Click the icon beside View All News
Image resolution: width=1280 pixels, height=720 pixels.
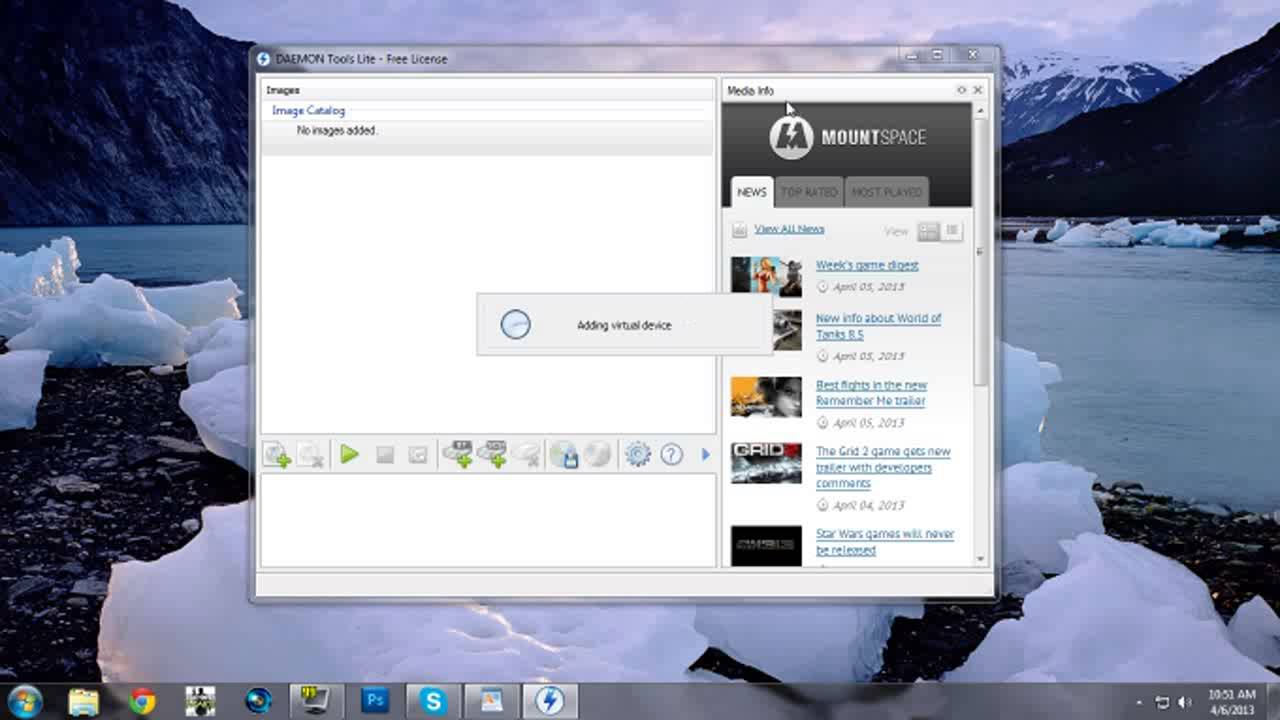tap(739, 230)
